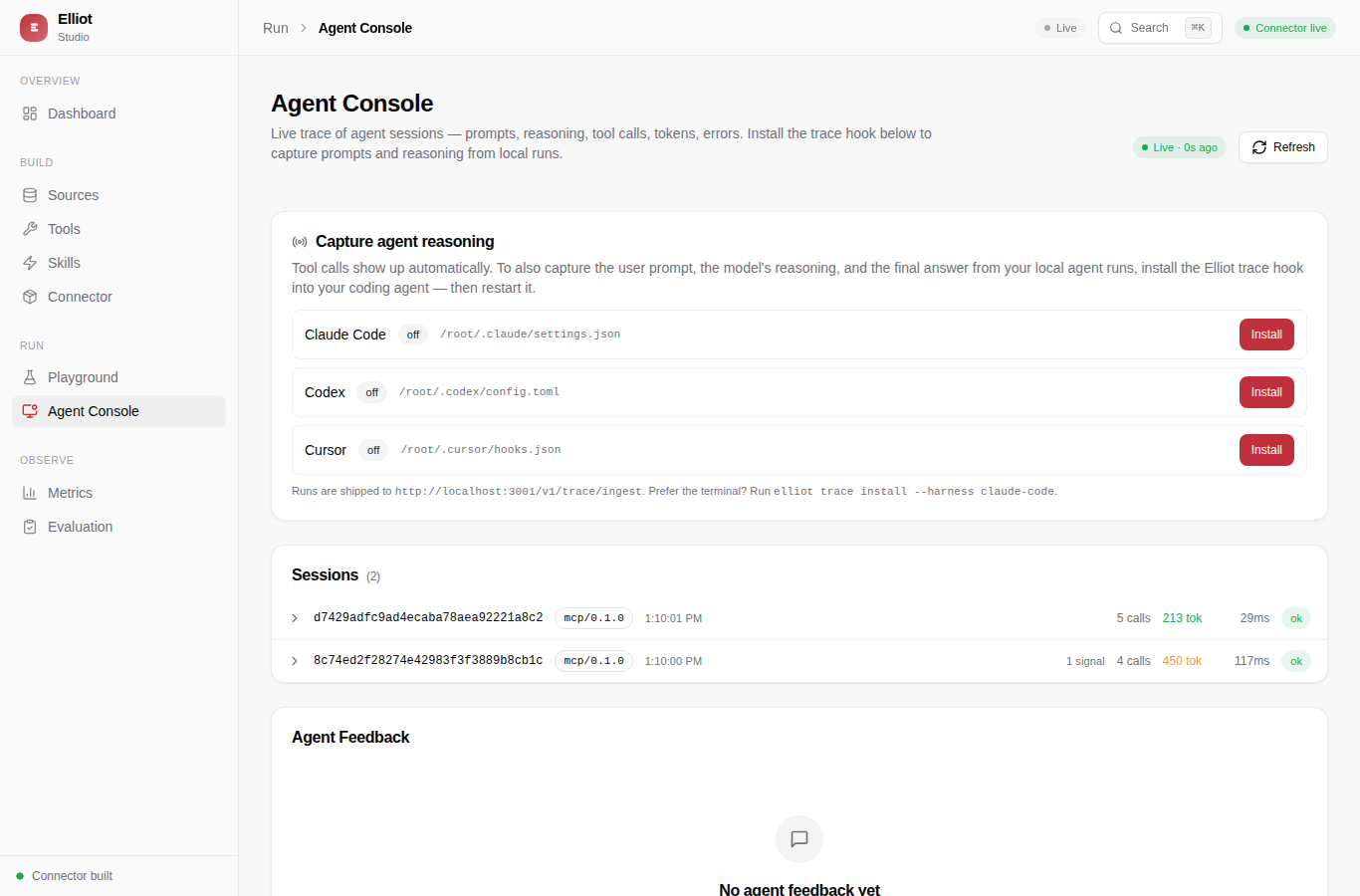This screenshot has width=1360, height=896.
Task: Click the Run breadcrumb link
Action: coord(276,28)
